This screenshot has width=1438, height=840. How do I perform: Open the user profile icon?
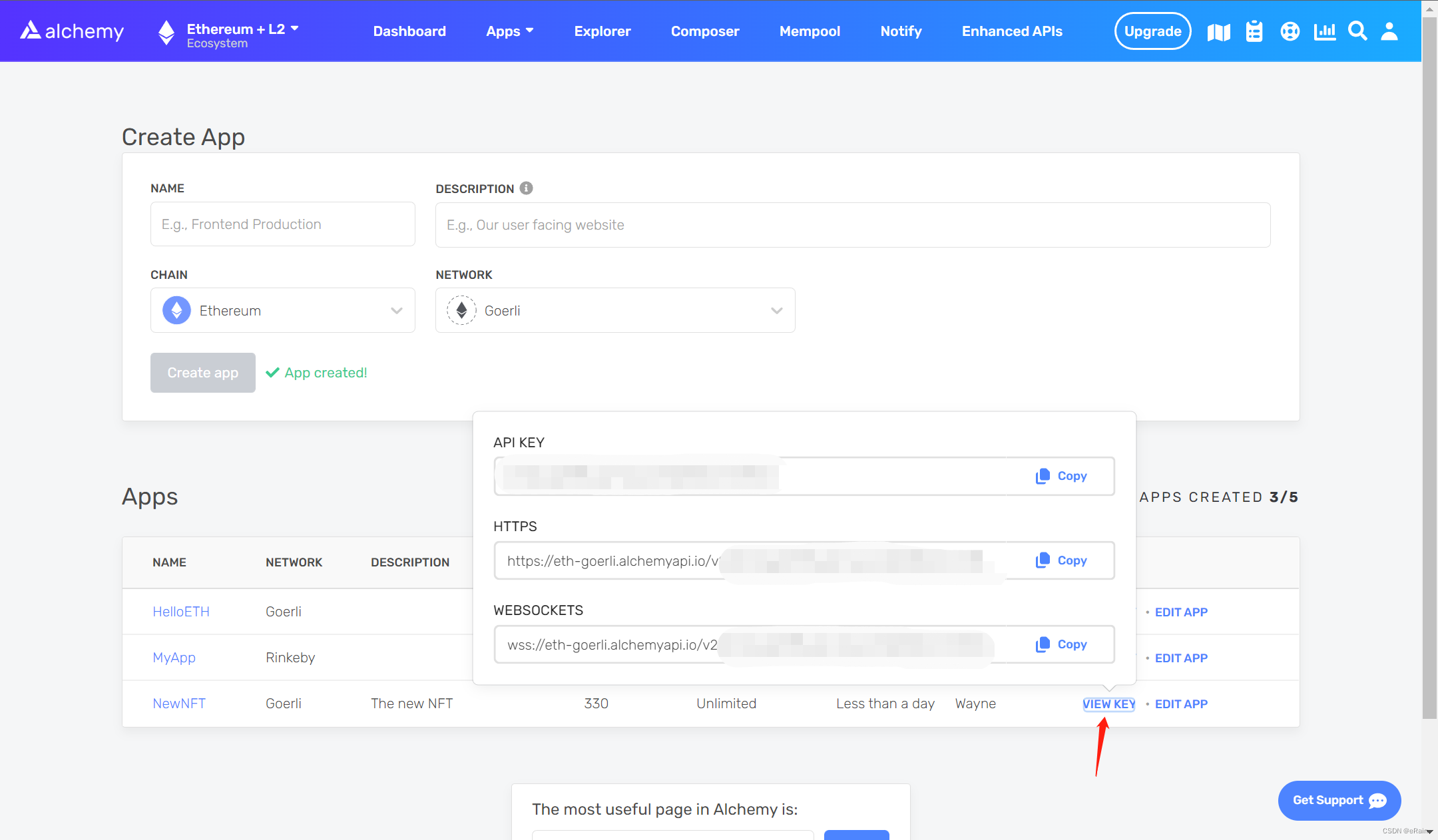click(x=1389, y=31)
